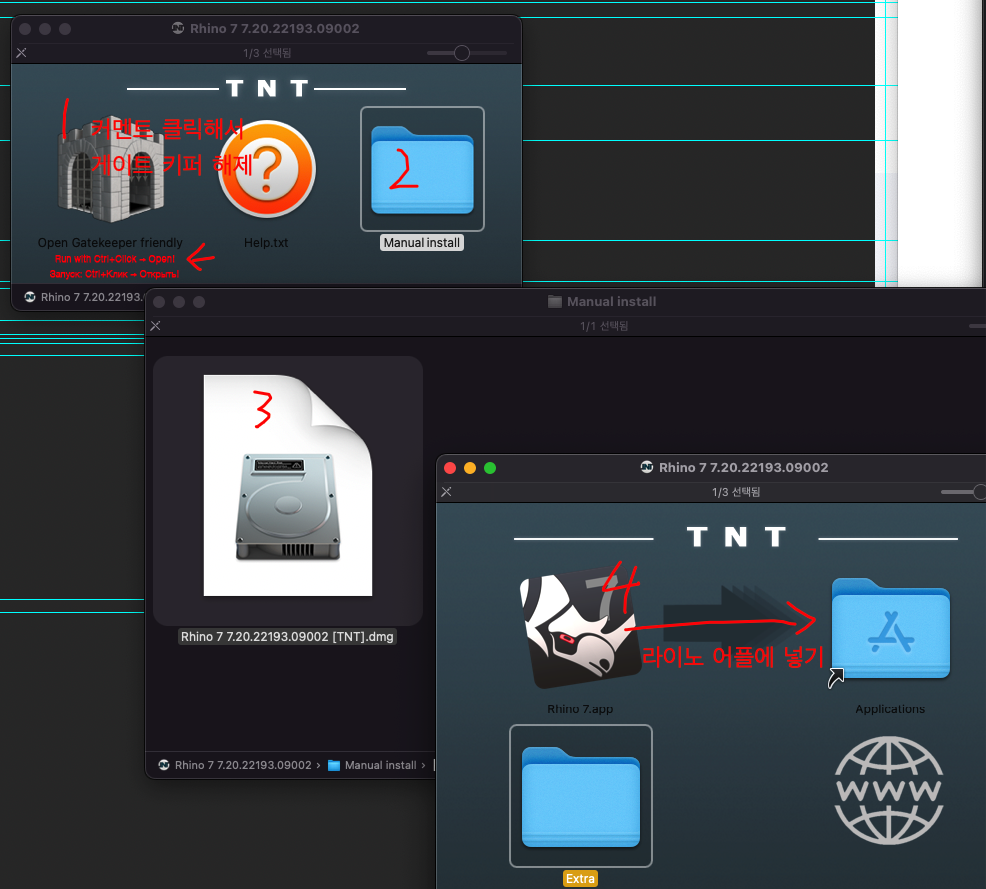Close status bar X in top Rhino window
The image size is (986, 889).
point(21,53)
